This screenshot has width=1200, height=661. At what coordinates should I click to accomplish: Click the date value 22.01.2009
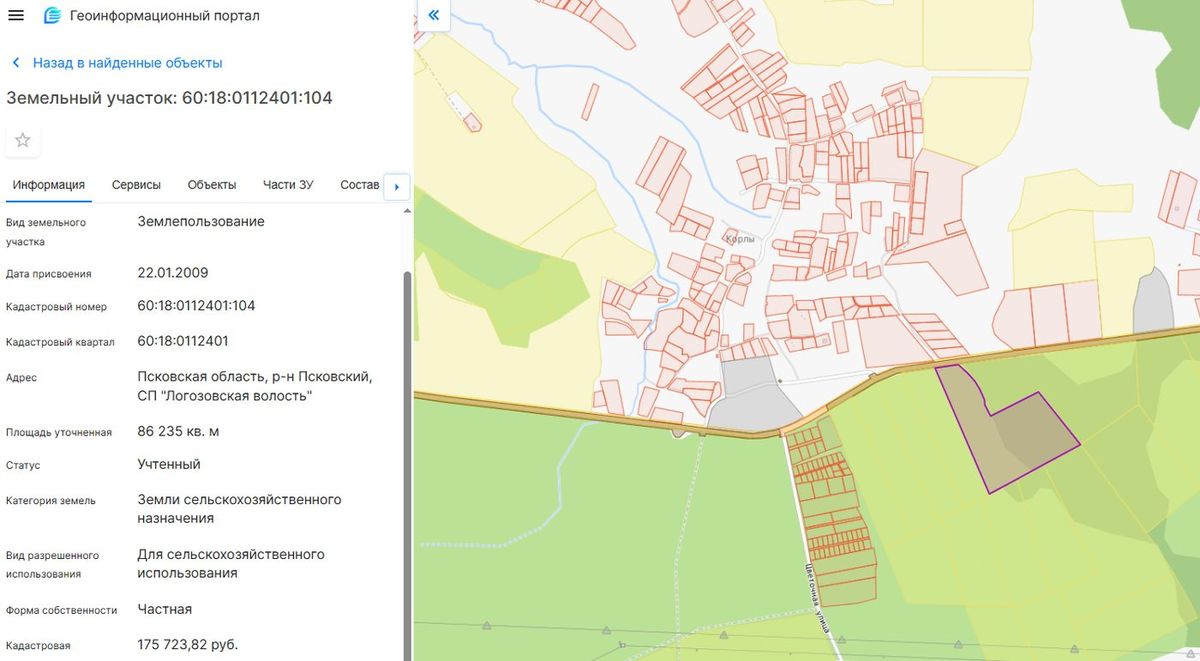(x=173, y=273)
